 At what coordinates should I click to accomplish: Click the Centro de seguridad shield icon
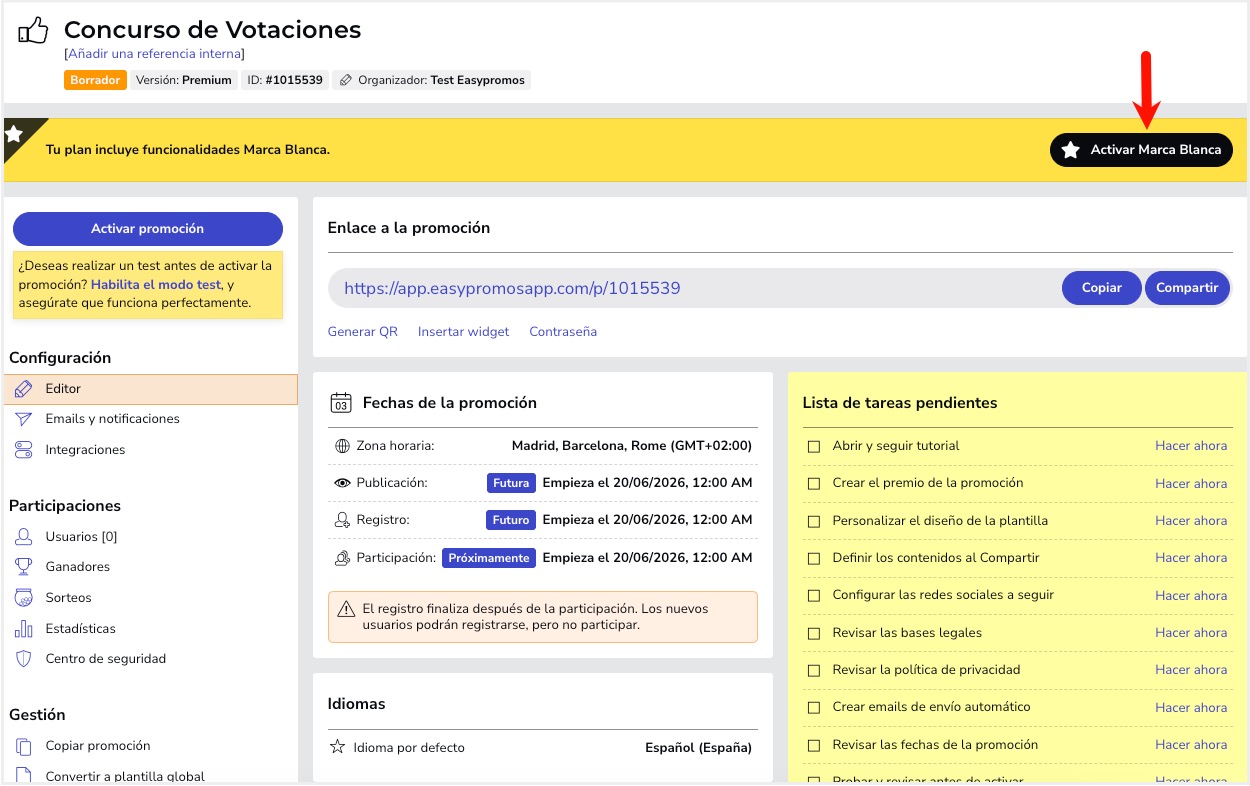coord(24,659)
